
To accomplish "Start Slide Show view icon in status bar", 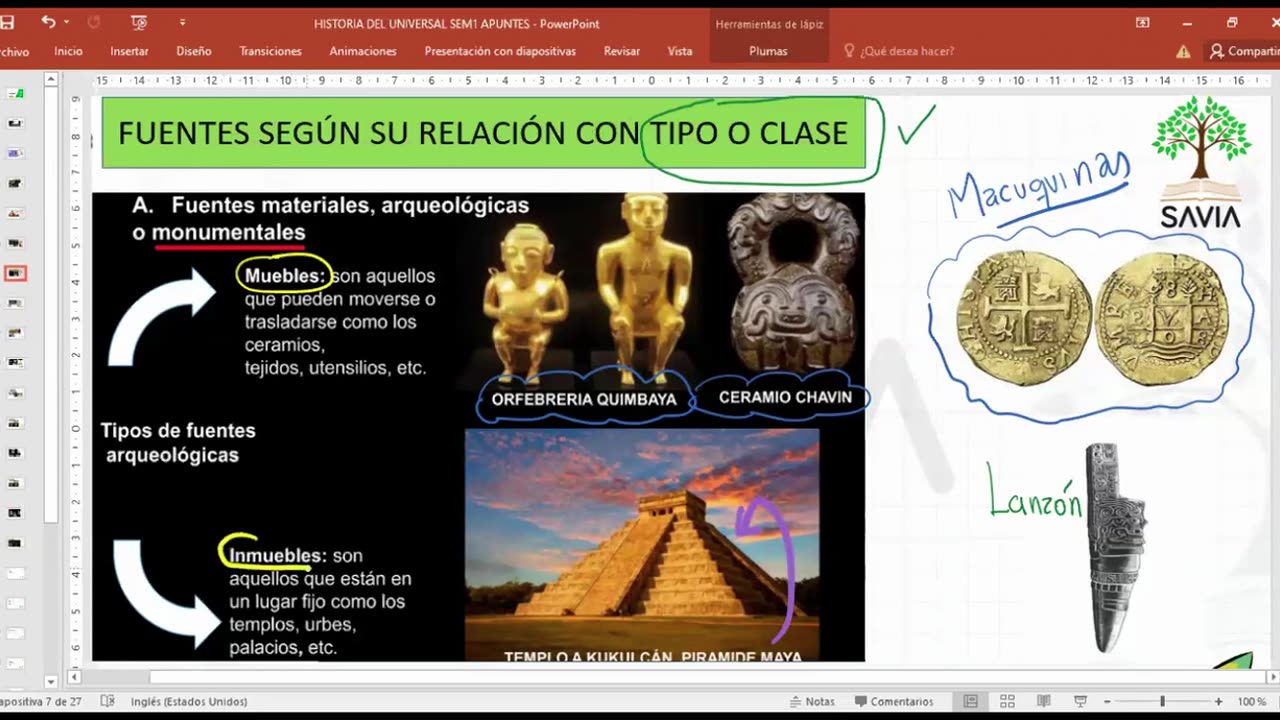I will pos(1080,702).
